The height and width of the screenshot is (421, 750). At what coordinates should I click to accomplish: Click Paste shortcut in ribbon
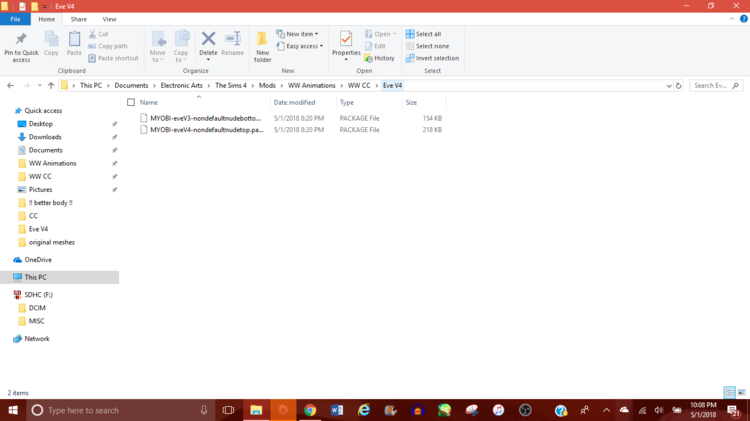113,58
